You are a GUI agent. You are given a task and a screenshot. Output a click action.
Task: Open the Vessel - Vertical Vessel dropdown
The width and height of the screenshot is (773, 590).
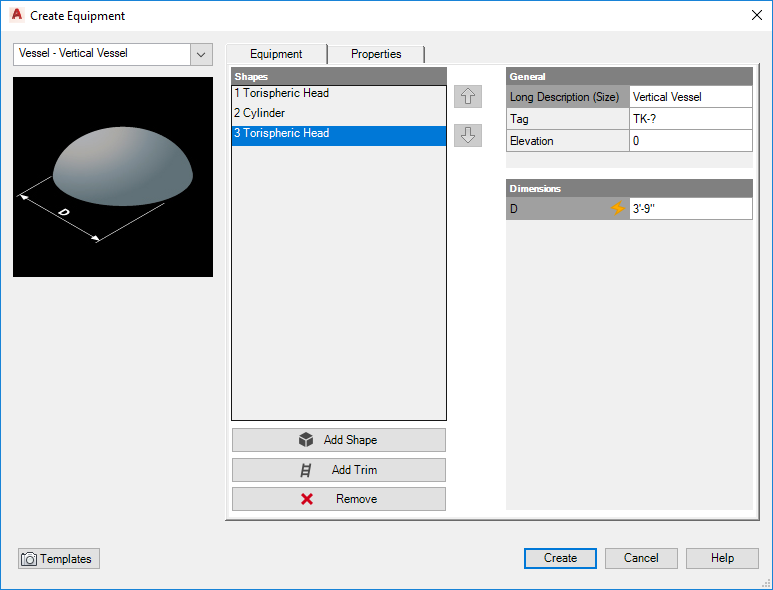coord(201,54)
